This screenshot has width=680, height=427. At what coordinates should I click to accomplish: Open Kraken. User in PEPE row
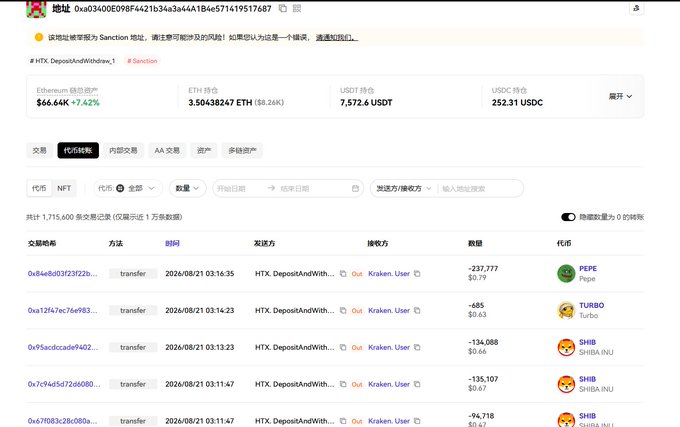(x=389, y=274)
